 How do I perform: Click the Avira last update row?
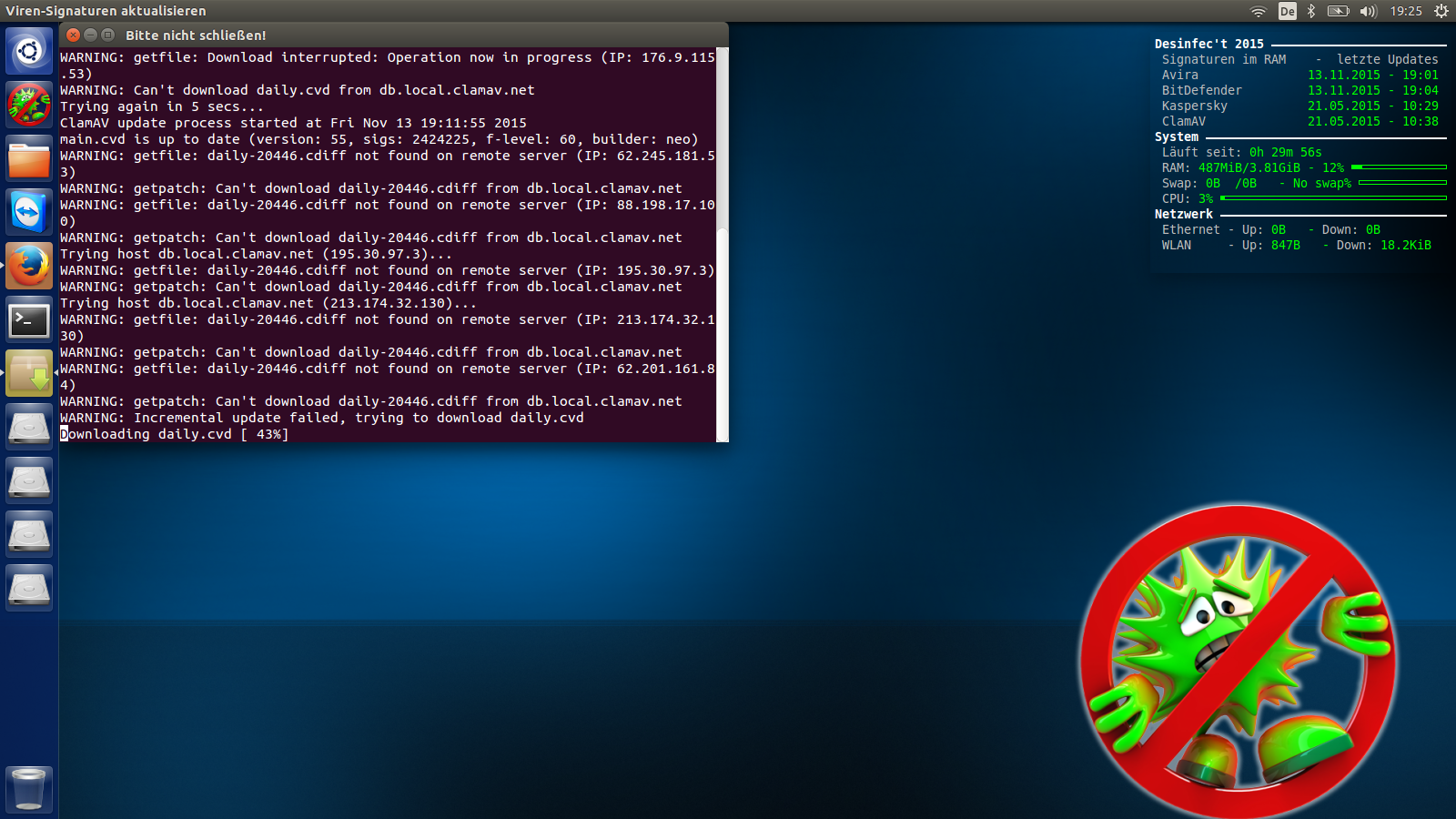1300,75
